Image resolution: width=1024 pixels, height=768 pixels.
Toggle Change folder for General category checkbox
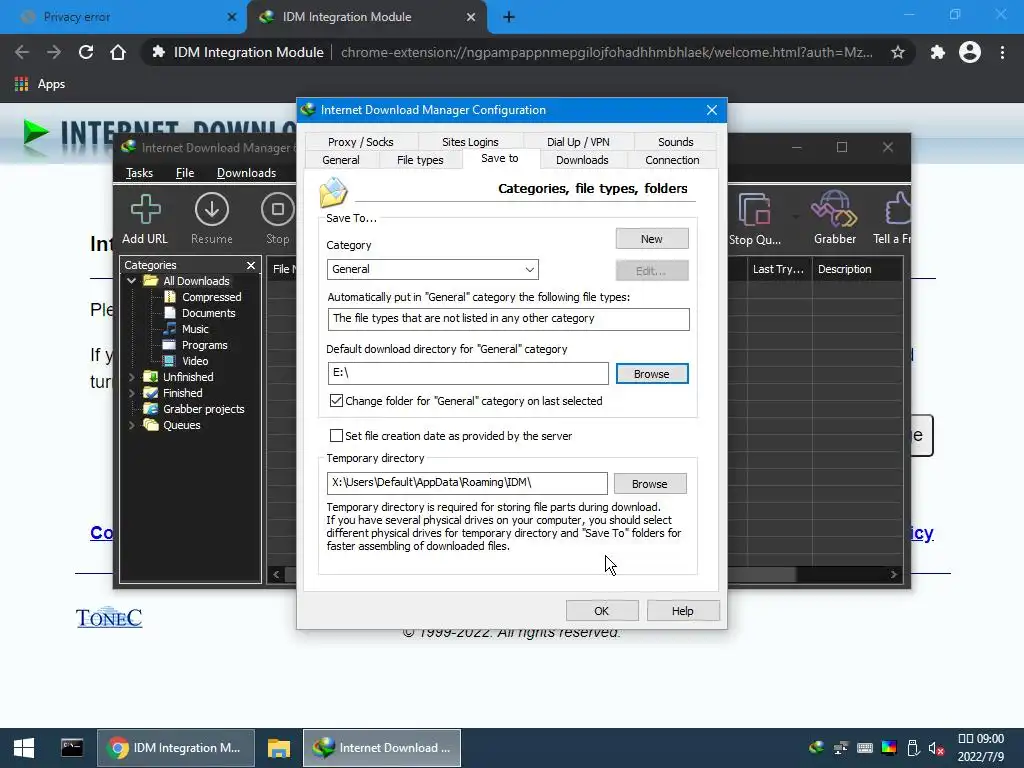(336, 400)
